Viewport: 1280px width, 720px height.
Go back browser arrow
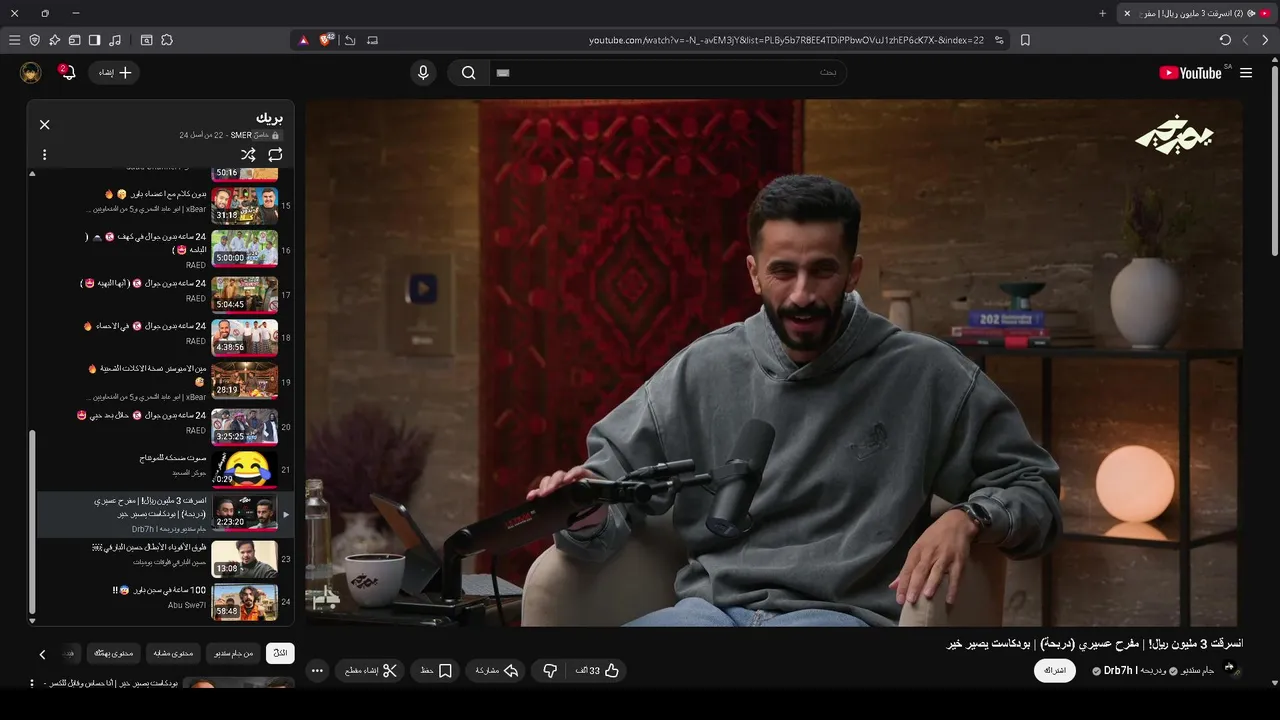[1266, 40]
